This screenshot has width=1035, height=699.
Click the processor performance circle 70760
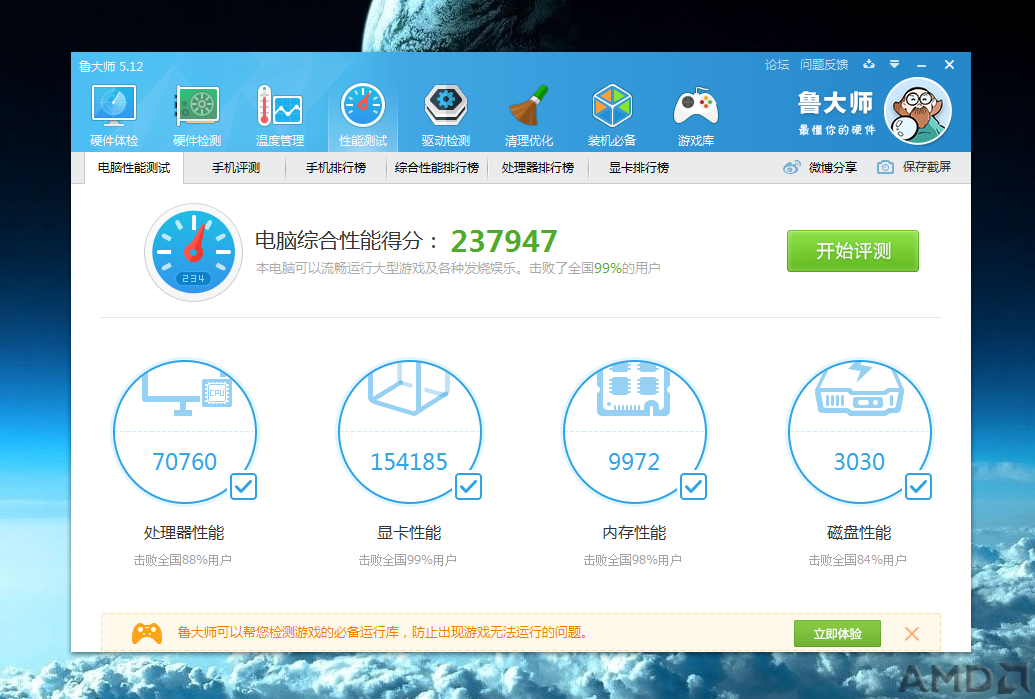(184, 432)
